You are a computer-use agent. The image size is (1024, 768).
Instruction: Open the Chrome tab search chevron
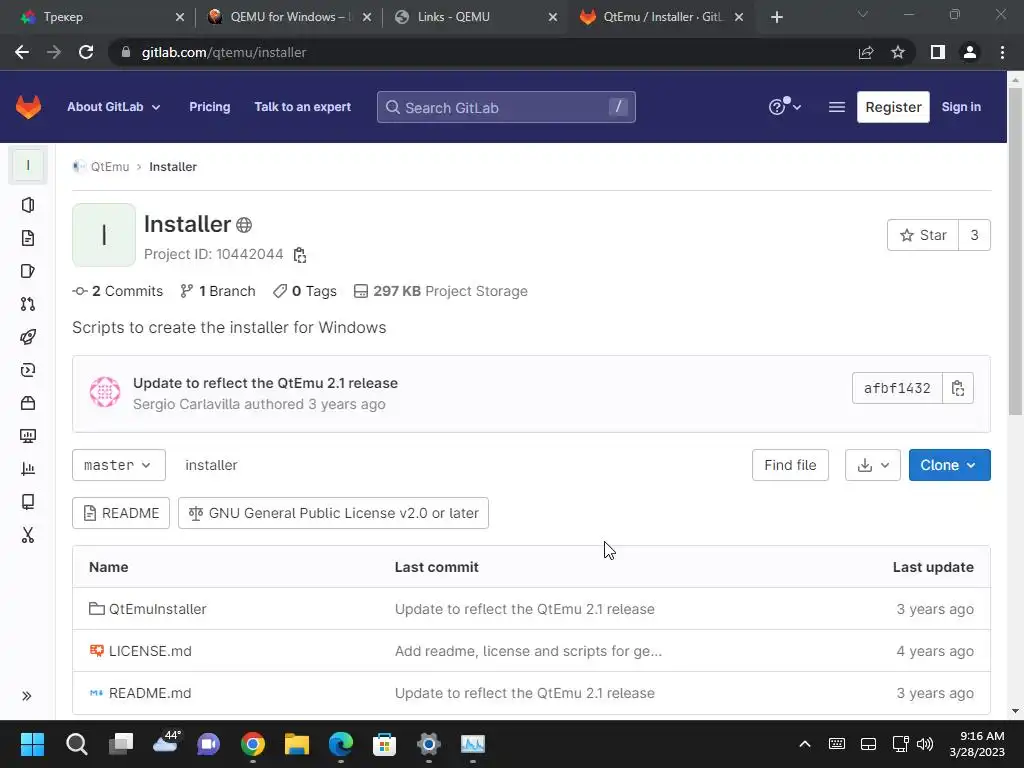863,14
